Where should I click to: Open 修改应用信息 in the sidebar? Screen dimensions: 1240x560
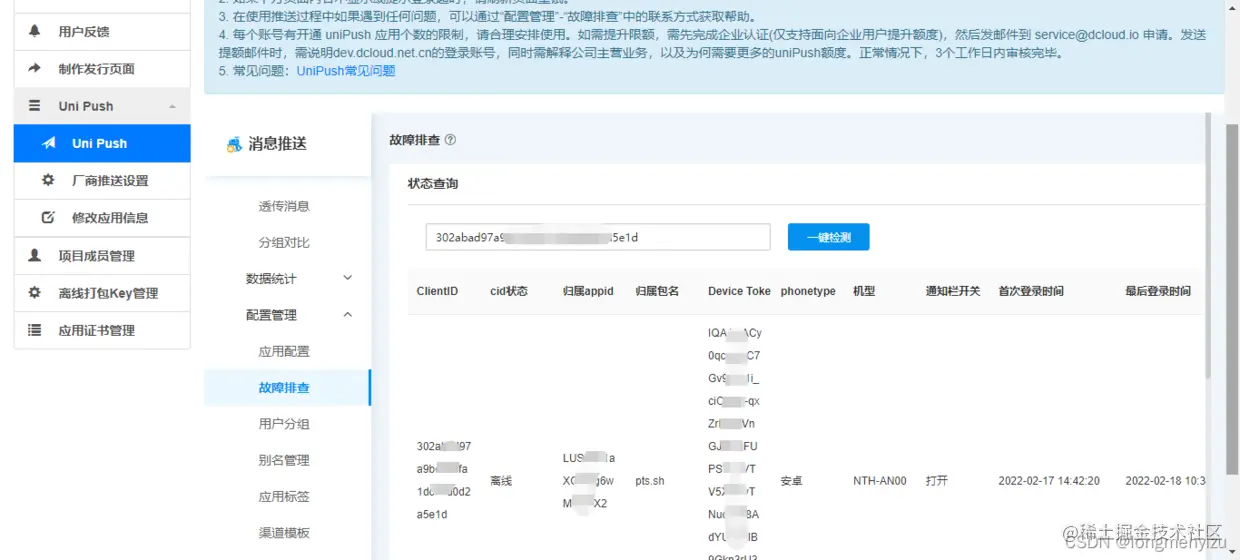click(x=102, y=218)
